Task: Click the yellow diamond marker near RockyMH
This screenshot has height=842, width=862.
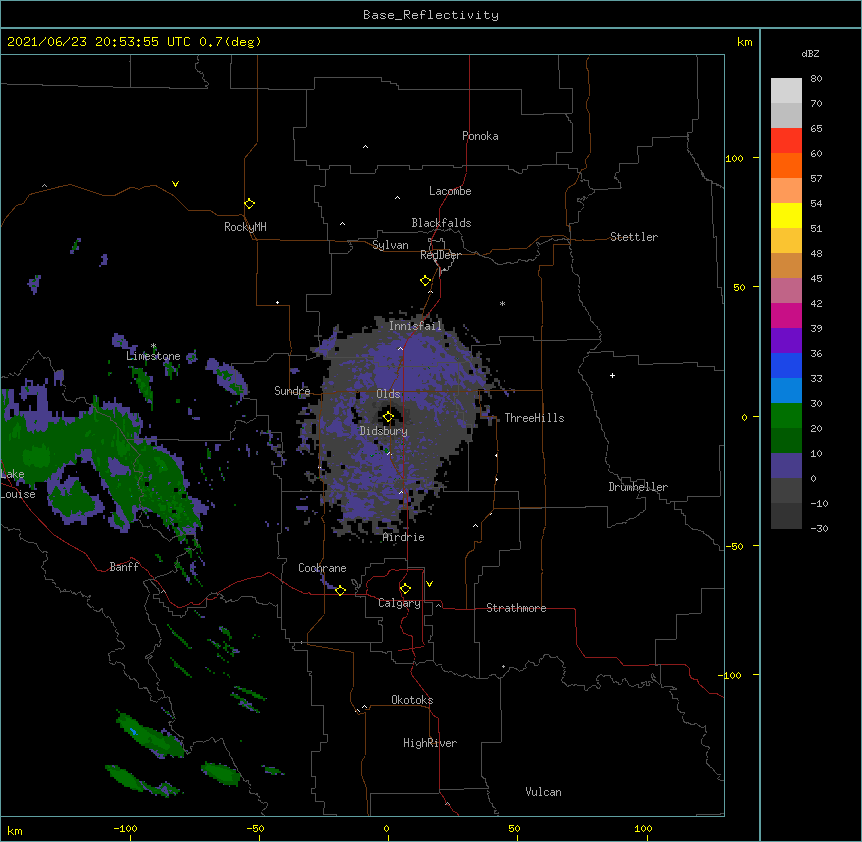Action: [x=249, y=204]
